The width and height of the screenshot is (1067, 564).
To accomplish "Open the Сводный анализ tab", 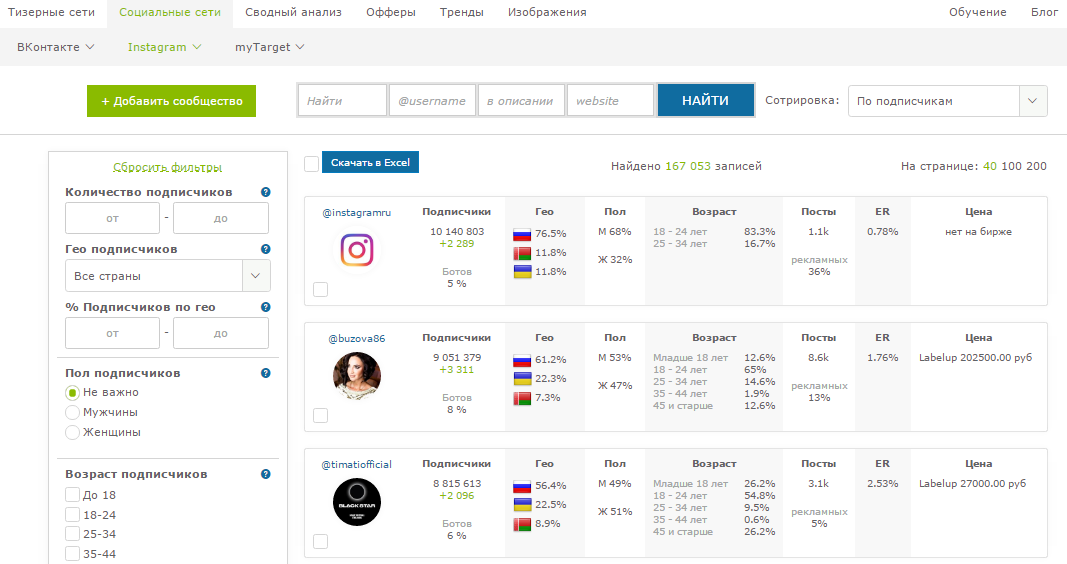I will [x=293, y=12].
